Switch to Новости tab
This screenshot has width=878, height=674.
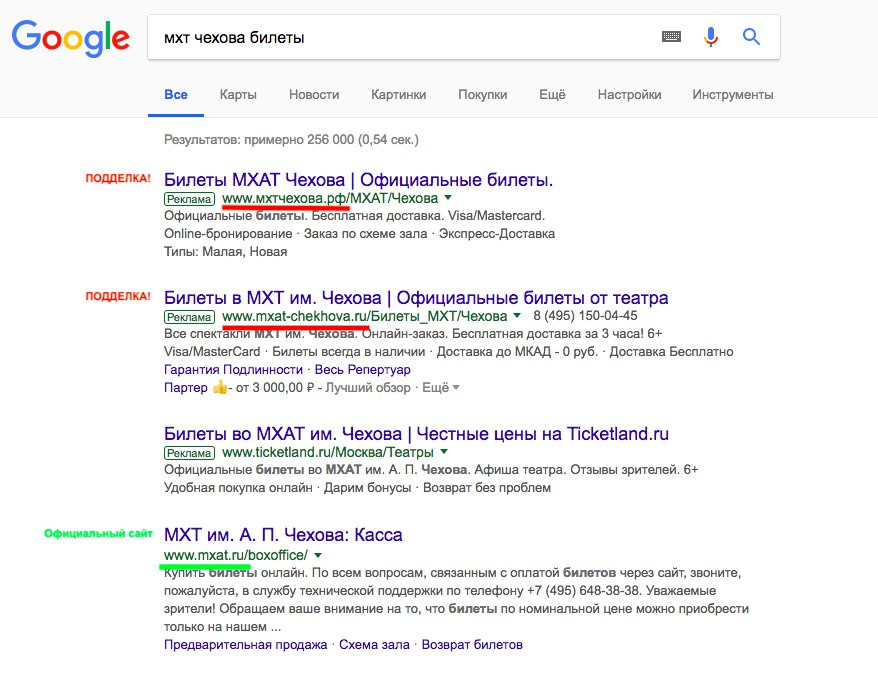(314, 95)
